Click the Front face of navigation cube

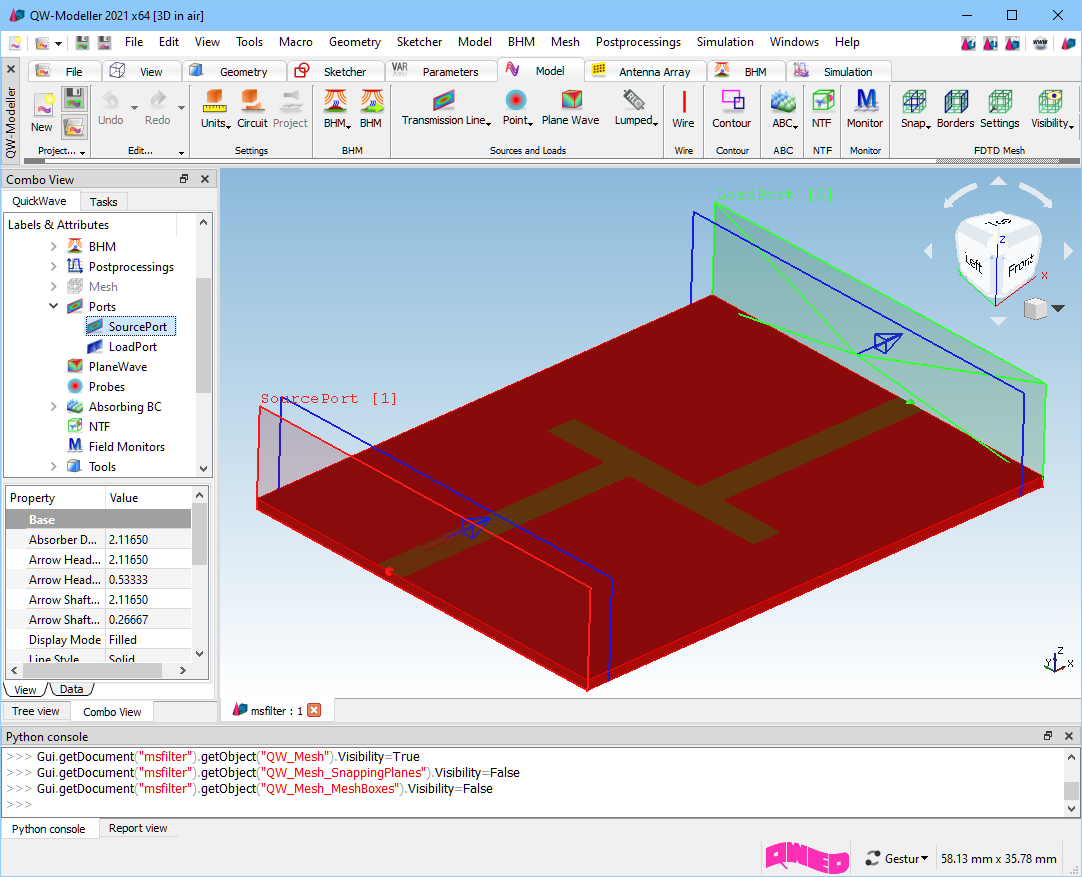coord(1020,266)
